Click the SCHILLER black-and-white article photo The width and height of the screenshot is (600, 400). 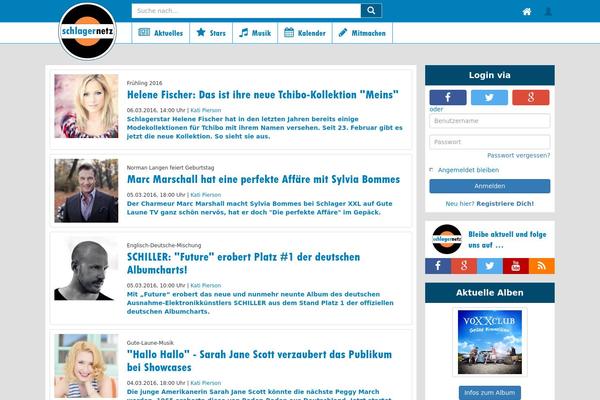[x=86, y=269]
